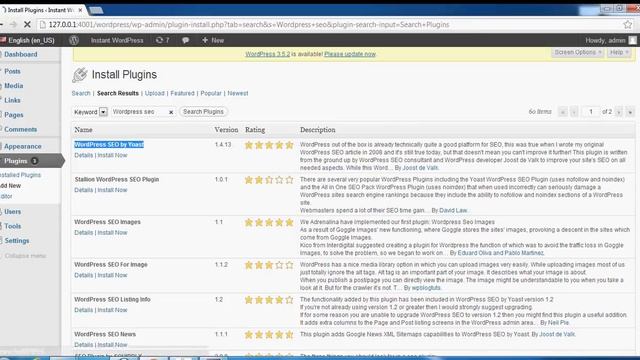This screenshot has width=640, height=360.
Task: Switch to the Popular tab
Action: coord(211,93)
